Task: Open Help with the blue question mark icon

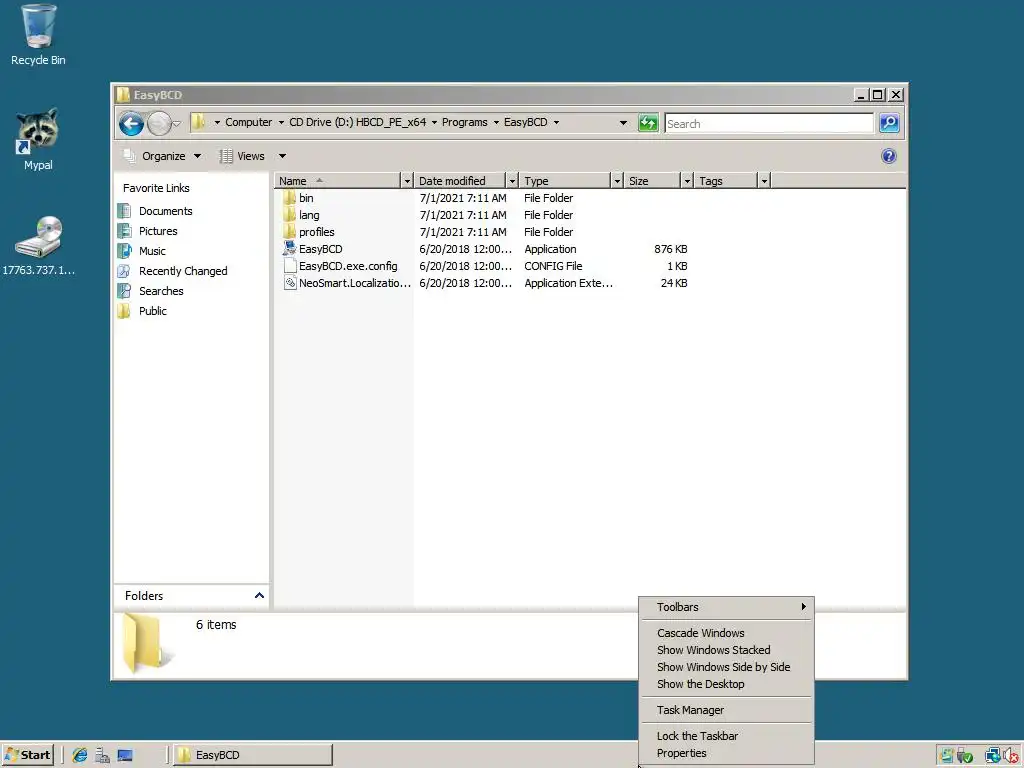Action: pos(889,156)
